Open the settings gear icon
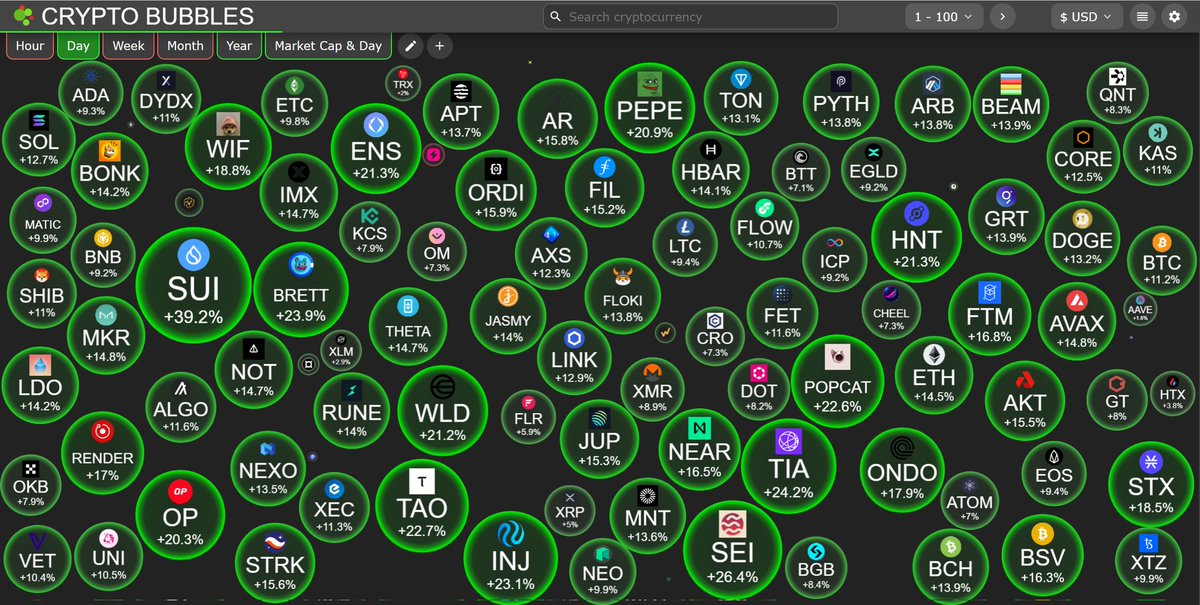Viewport: 1200px width, 605px height. tap(1174, 17)
